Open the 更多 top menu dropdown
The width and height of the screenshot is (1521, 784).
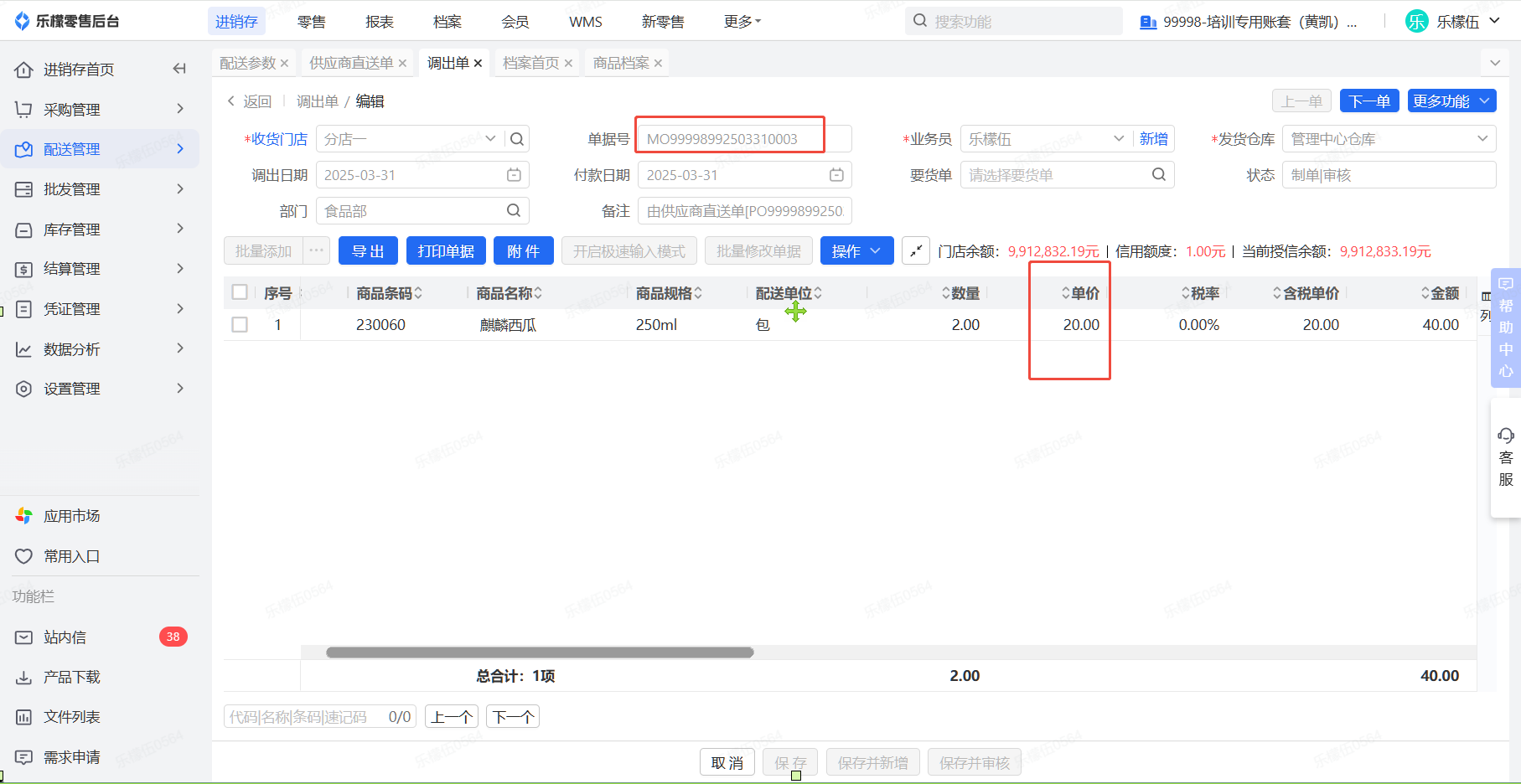(742, 22)
